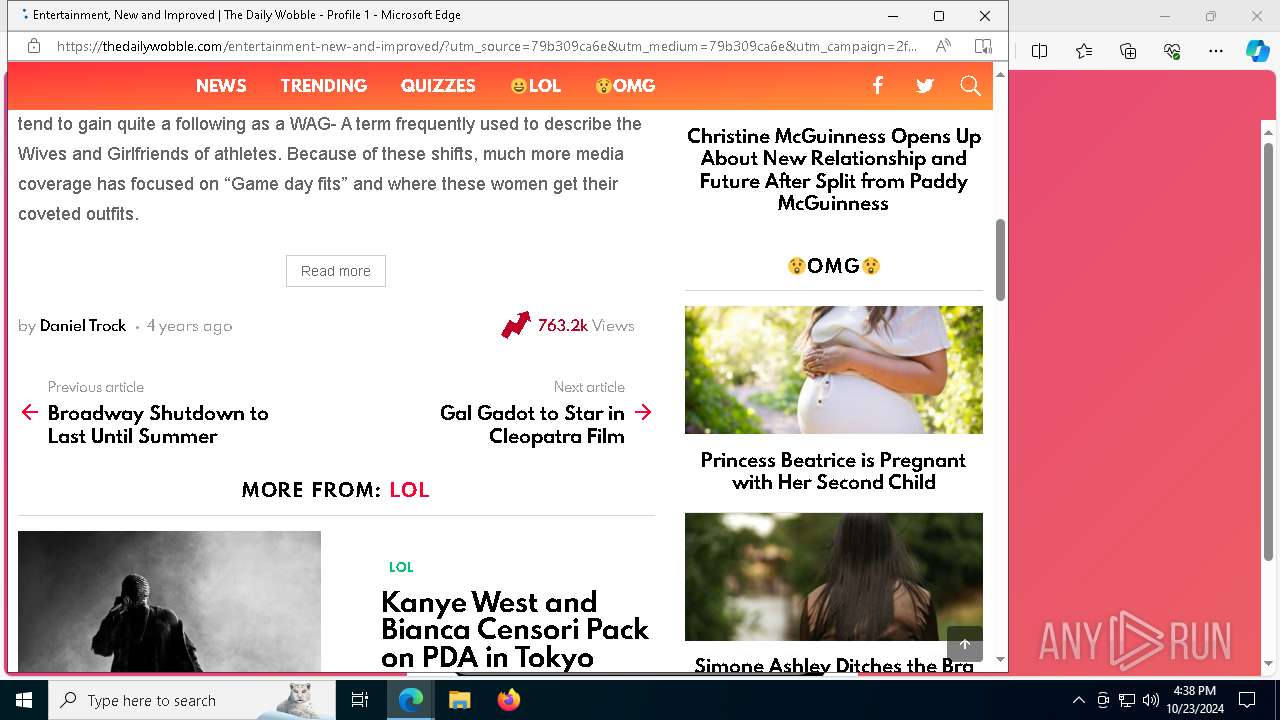Open the Kanye West black-and-white thumbnail

pos(169,601)
